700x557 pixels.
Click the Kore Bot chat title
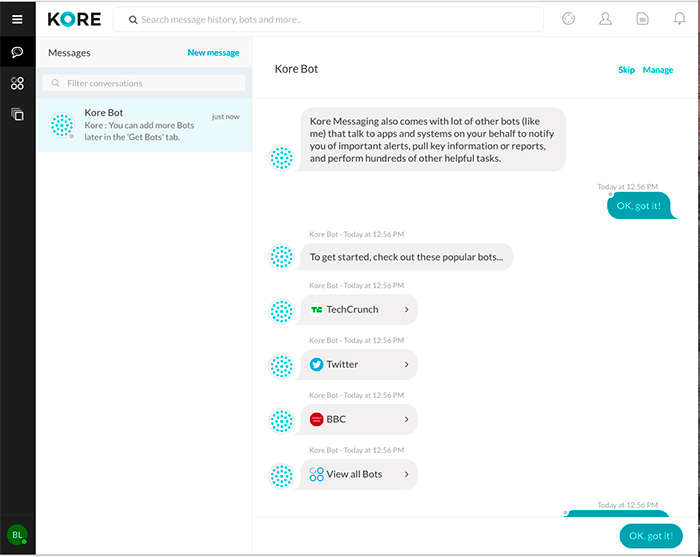[296, 69]
